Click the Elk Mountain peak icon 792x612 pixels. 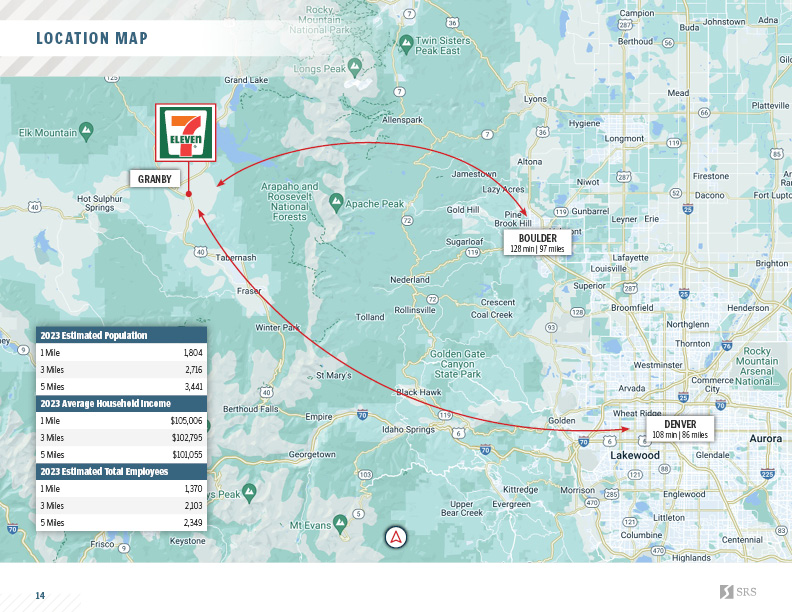click(86, 132)
